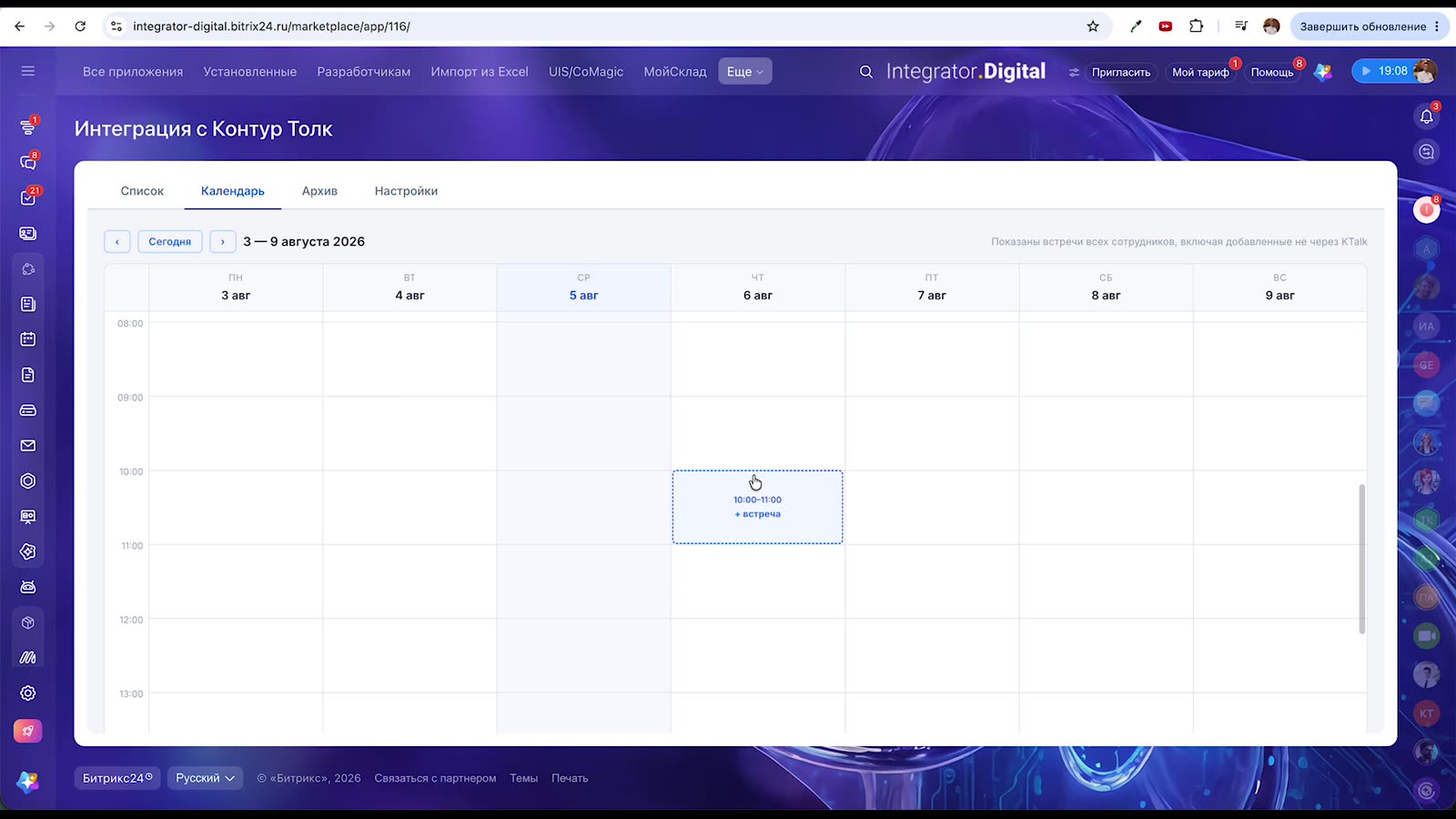Open the tasks icon with badge 21
Screen dimensions: 1456x819
[x=28, y=197]
